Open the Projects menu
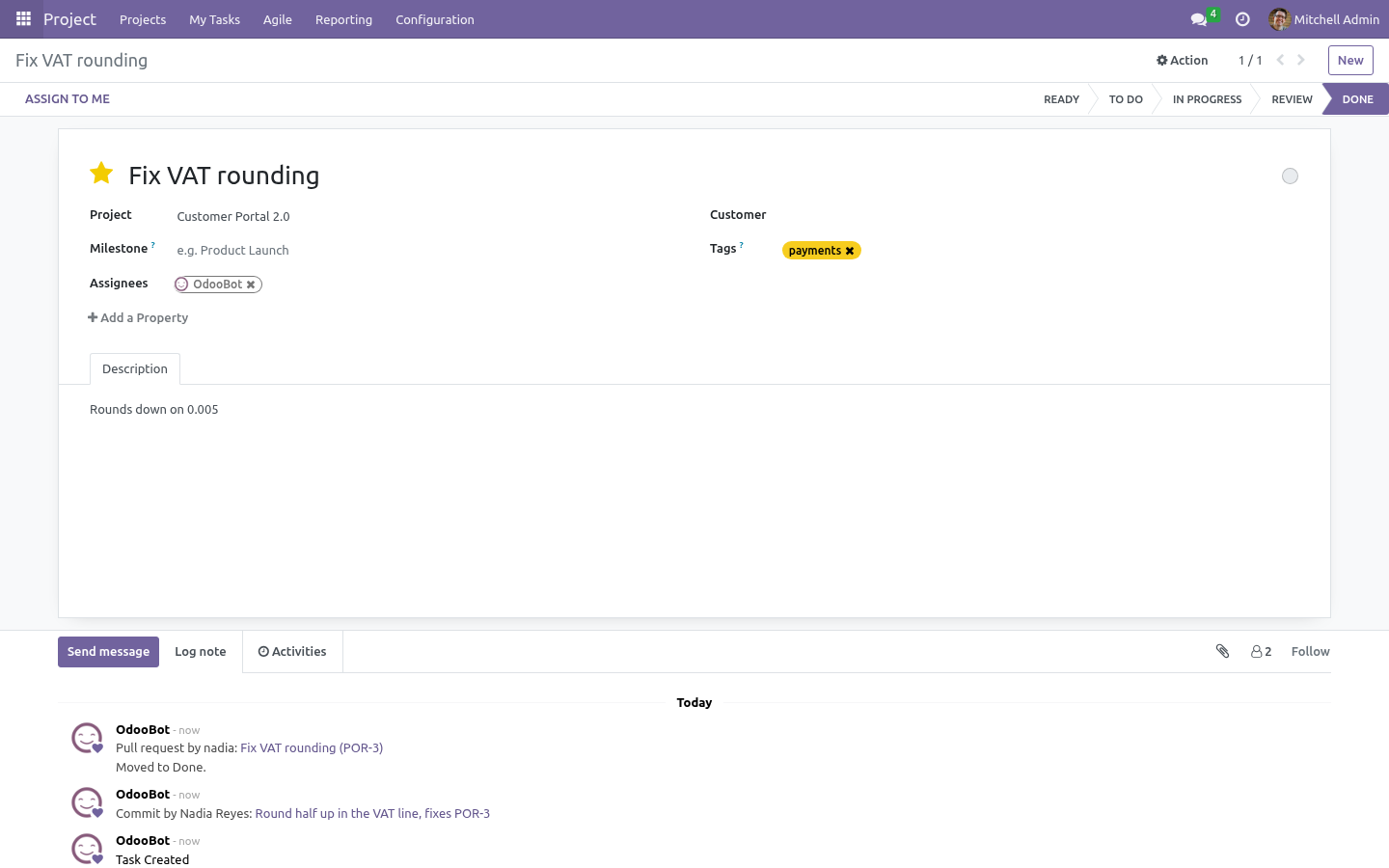 pyautogui.click(x=143, y=19)
